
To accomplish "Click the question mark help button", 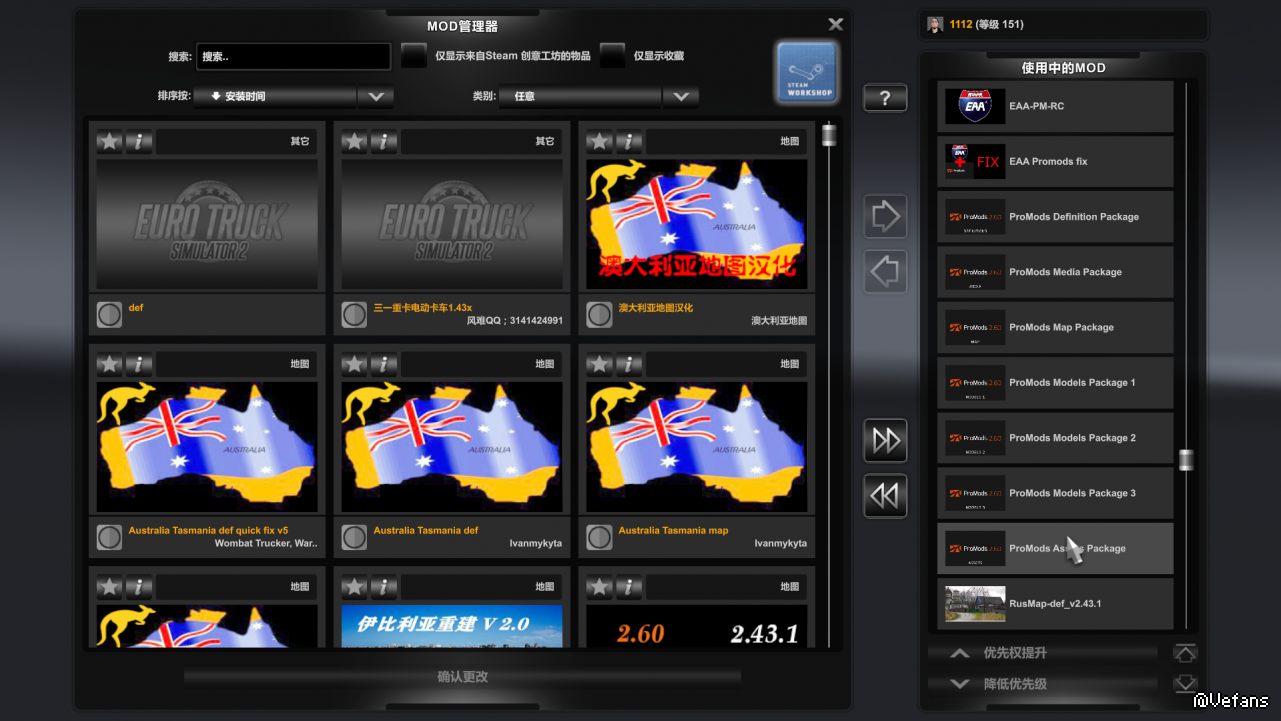I will 885,98.
